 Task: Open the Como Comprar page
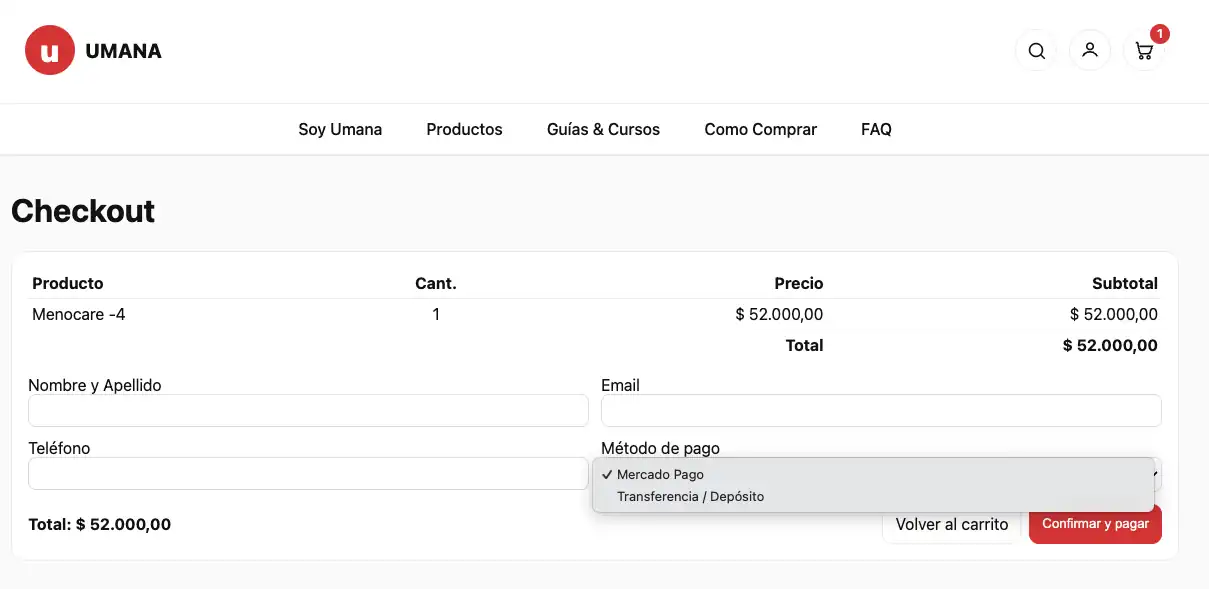760,129
